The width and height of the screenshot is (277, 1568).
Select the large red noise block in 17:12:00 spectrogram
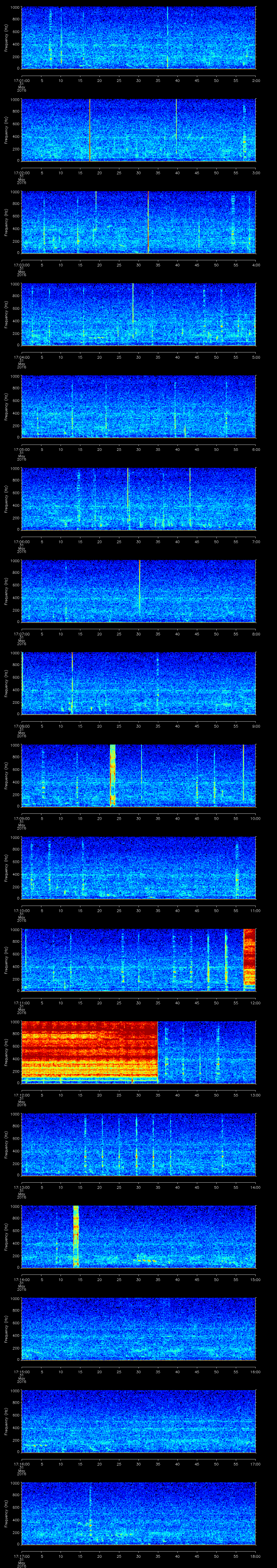90,1052
